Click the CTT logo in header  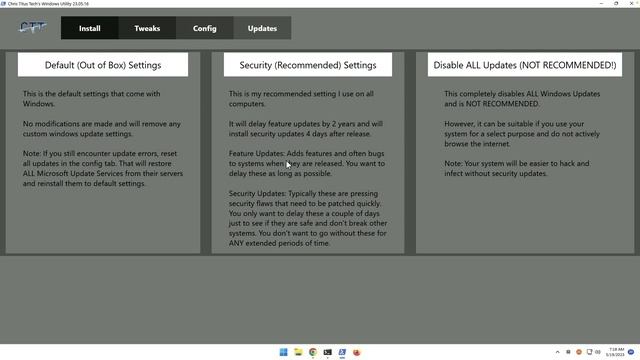coord(33,27)
